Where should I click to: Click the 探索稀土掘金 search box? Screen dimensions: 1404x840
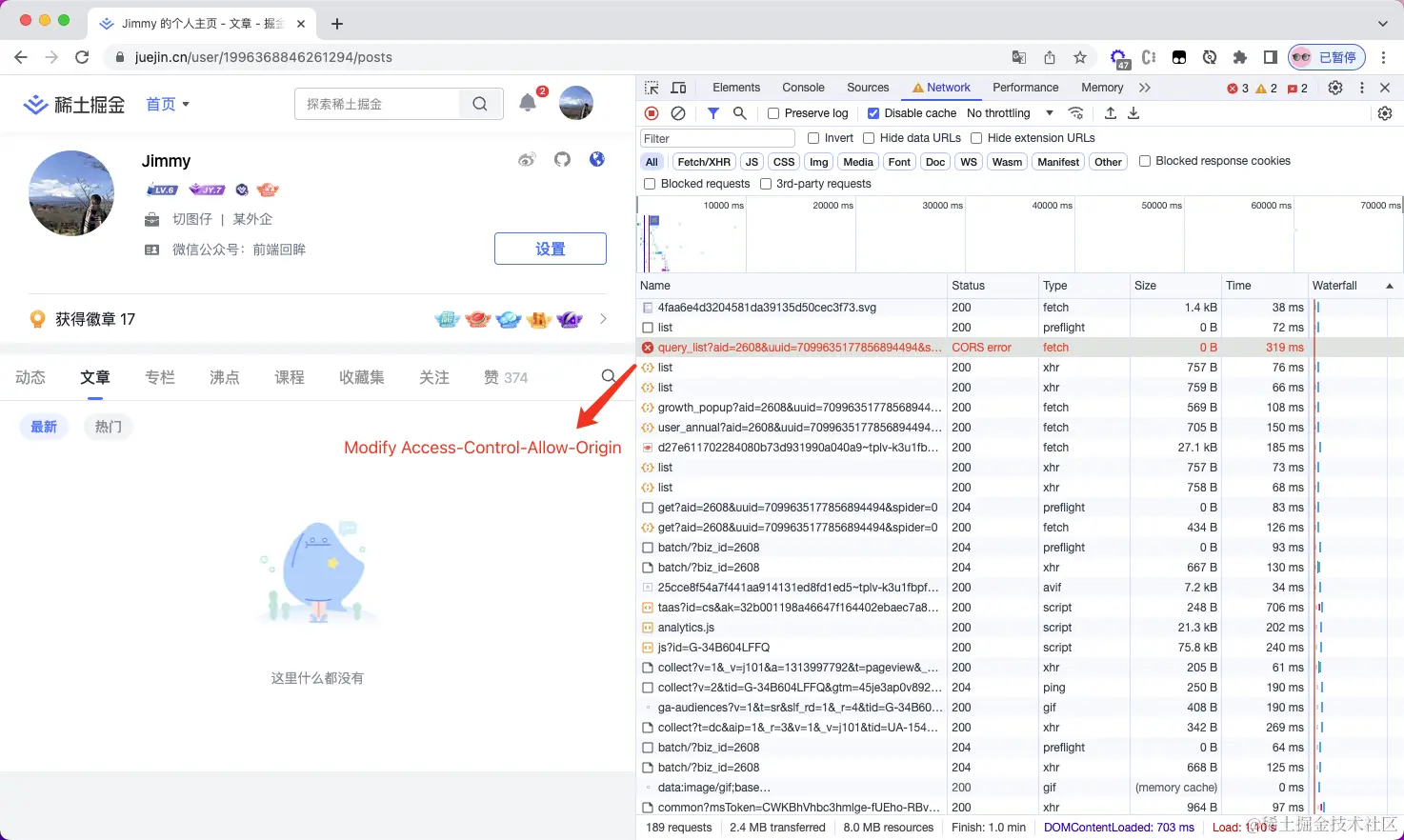pyautogui.click(x=377, y=104)
